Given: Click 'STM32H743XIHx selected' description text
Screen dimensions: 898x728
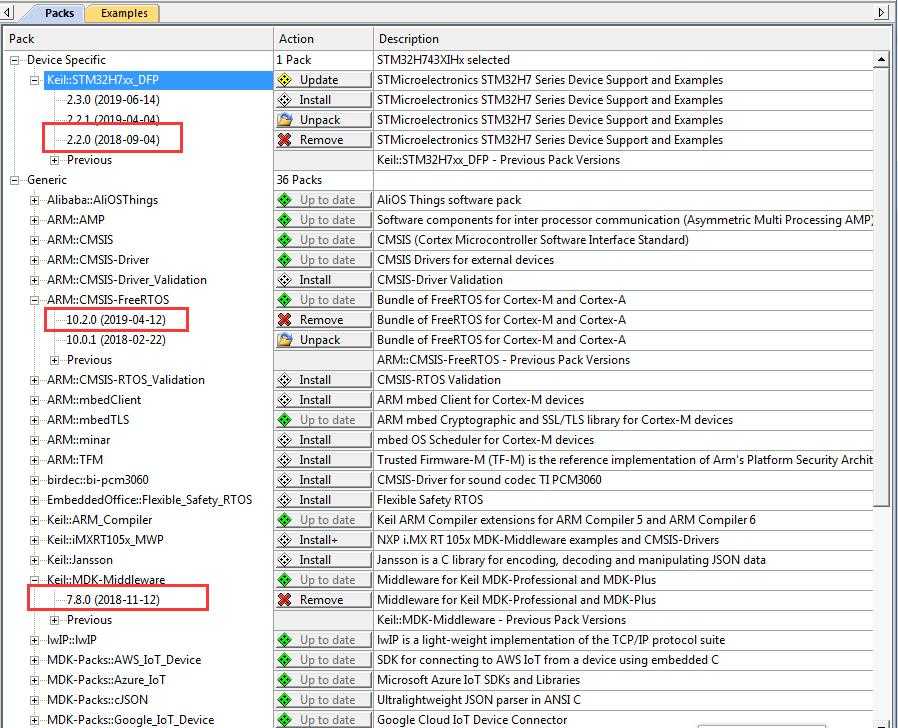Looking at the screenshot, I should click(x=443, y=60).
